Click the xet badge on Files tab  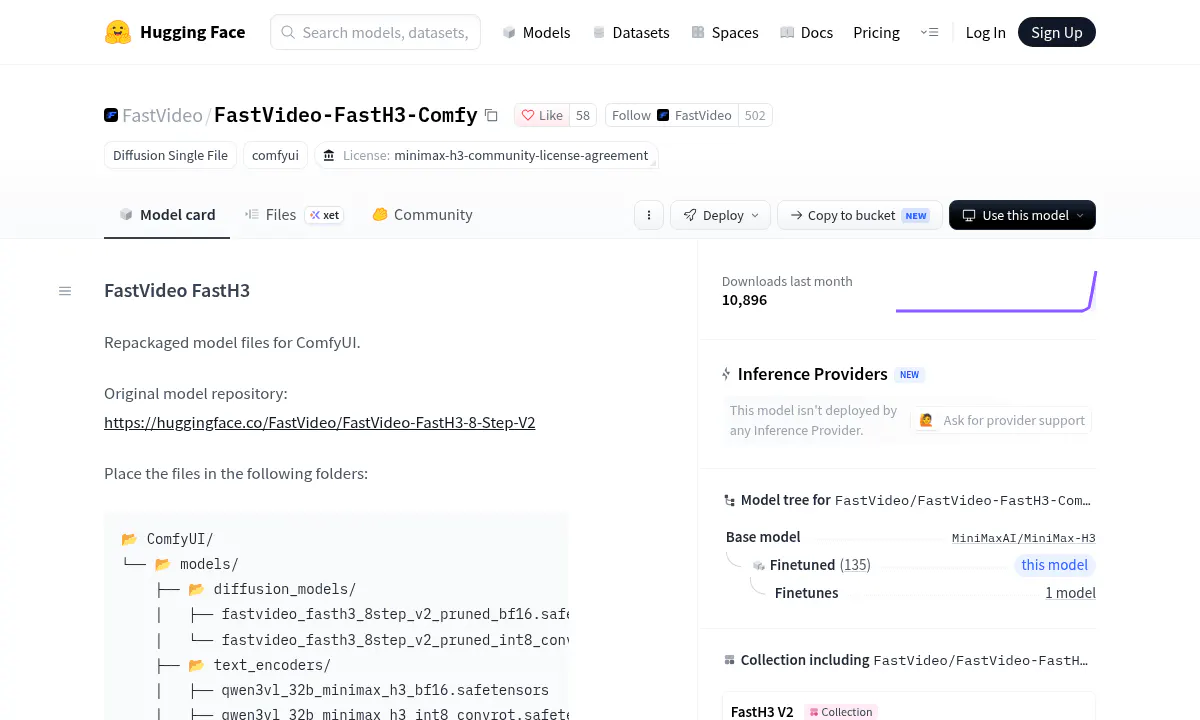pos(324,215)
